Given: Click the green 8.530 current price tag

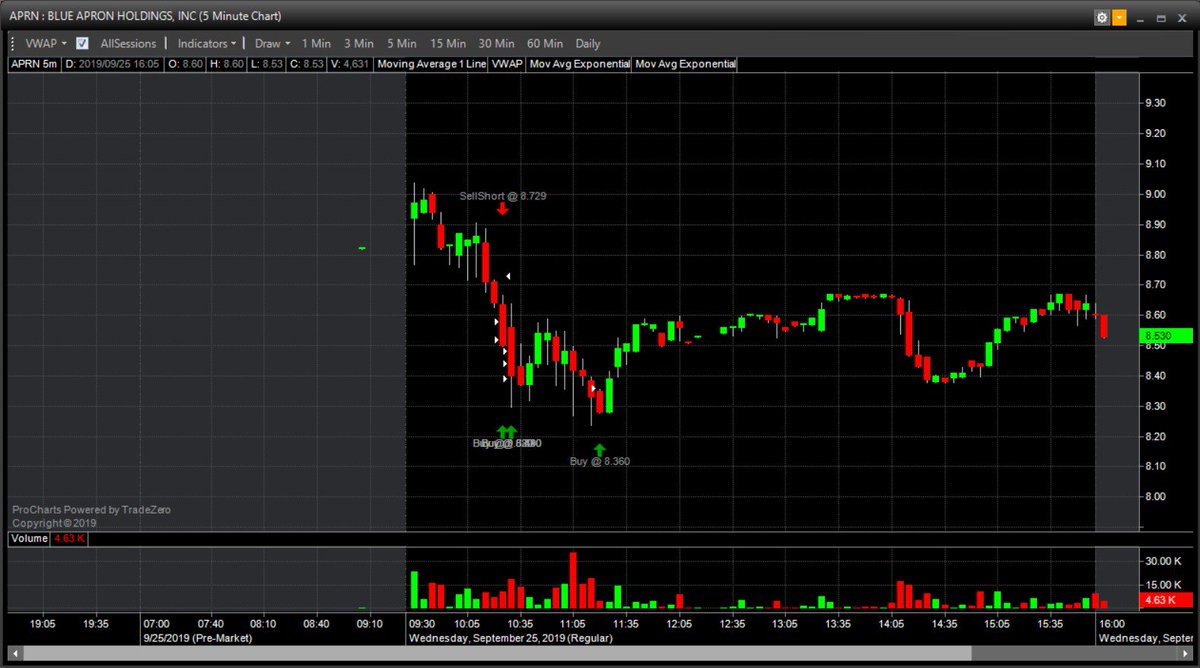Looking at the screenshot, I should tap(1166, 336).
